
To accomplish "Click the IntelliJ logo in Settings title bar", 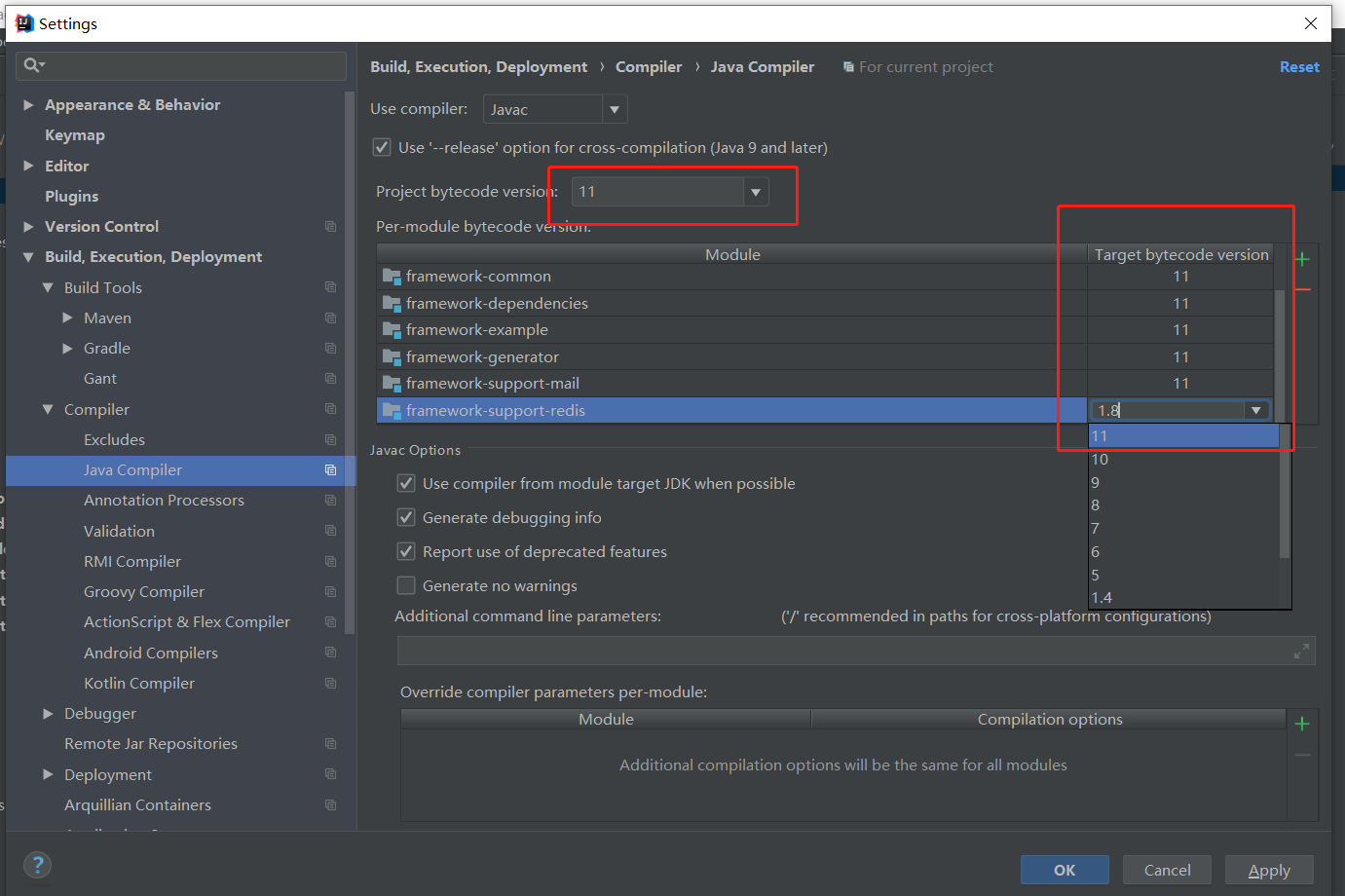I will [24, 23].
